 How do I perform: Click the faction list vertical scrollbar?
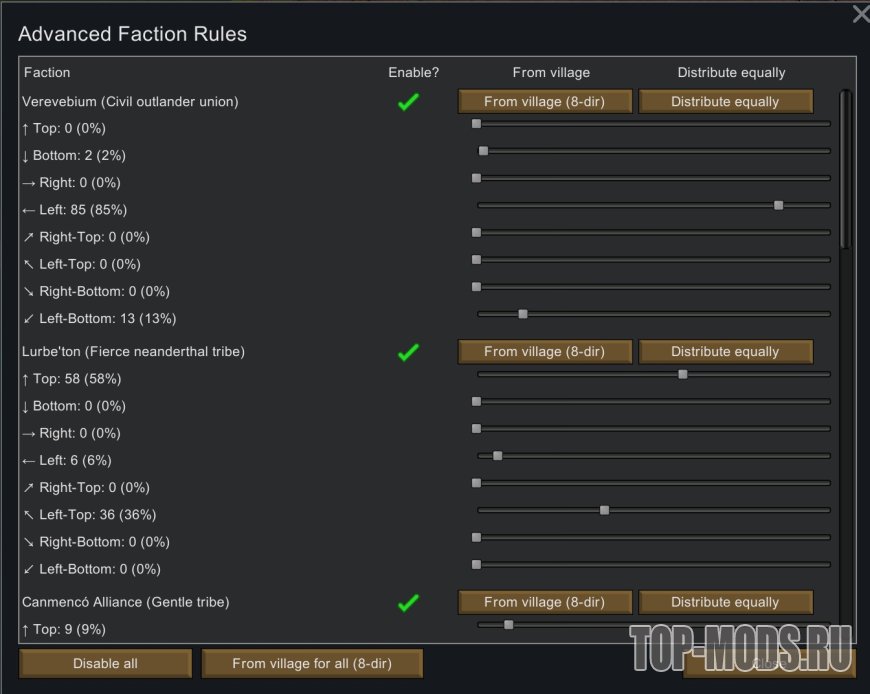click(845, 170)
